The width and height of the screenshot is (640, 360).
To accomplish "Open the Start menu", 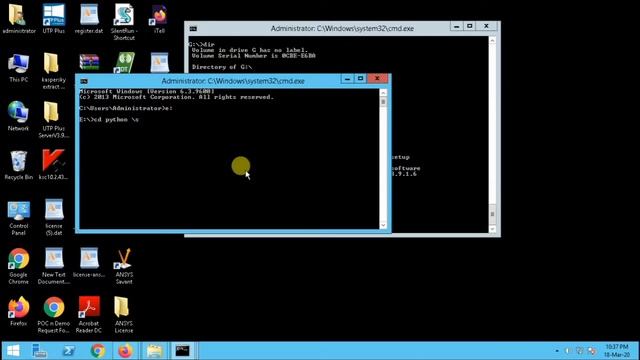I will tap(13, 351).
